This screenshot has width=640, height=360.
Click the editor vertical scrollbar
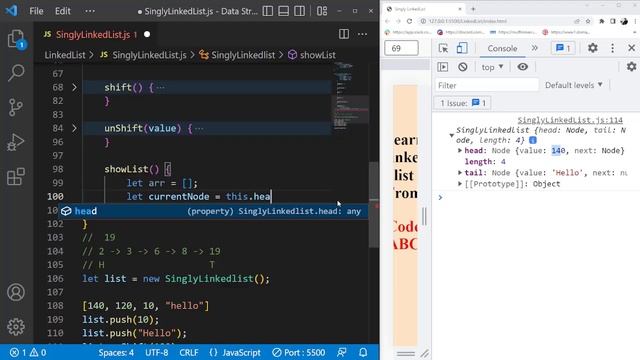point(373,204)
